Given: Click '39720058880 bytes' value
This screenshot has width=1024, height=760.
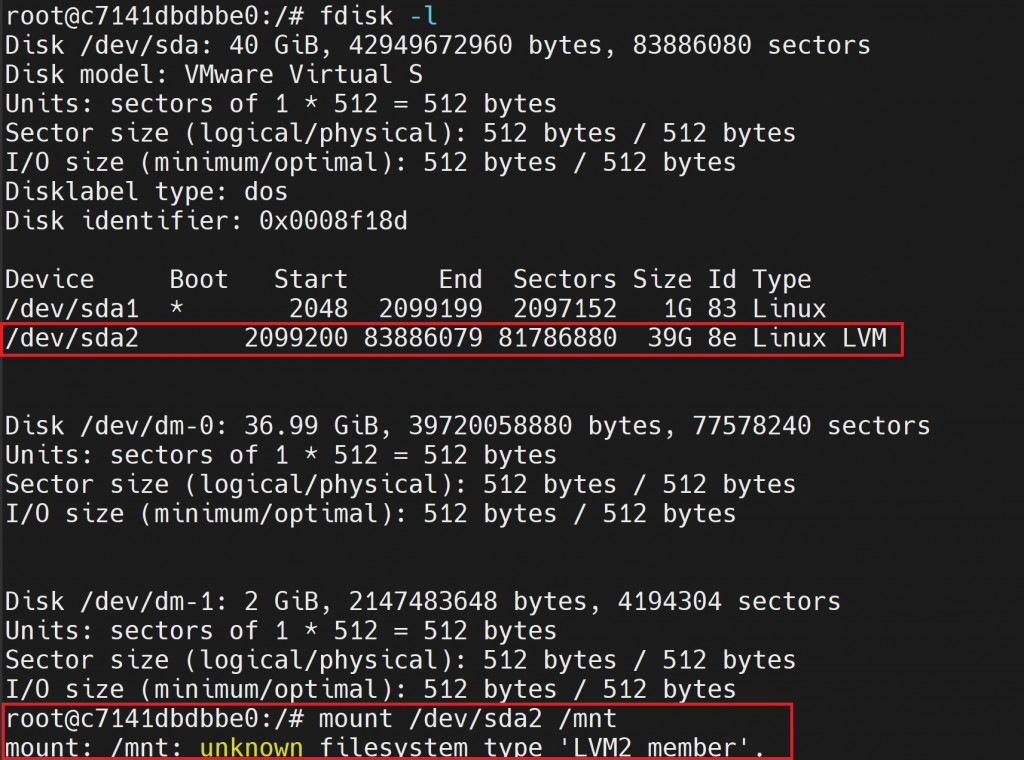Looking at the screenshot, I should point(535,426).
